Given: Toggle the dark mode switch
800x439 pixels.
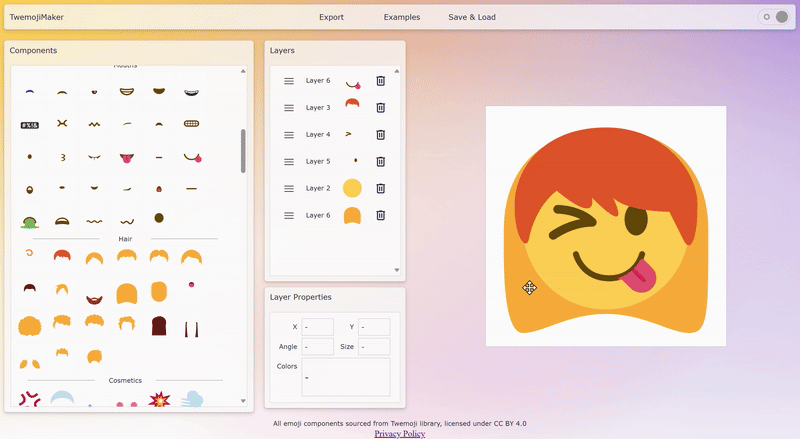Looking at the screenshot, I should (x=773, y=17).
